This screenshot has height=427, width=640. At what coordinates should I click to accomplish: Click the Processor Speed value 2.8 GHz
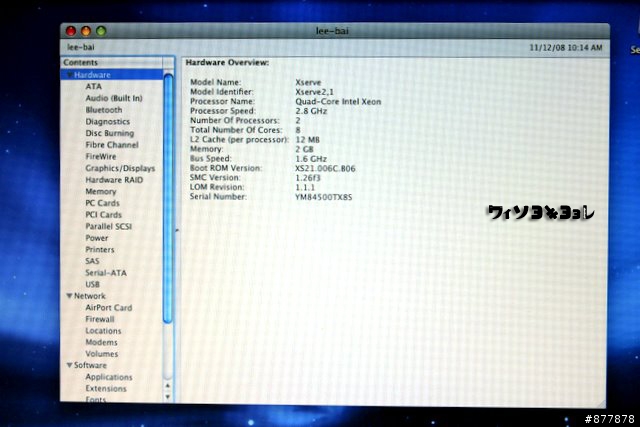pos(311,111)
